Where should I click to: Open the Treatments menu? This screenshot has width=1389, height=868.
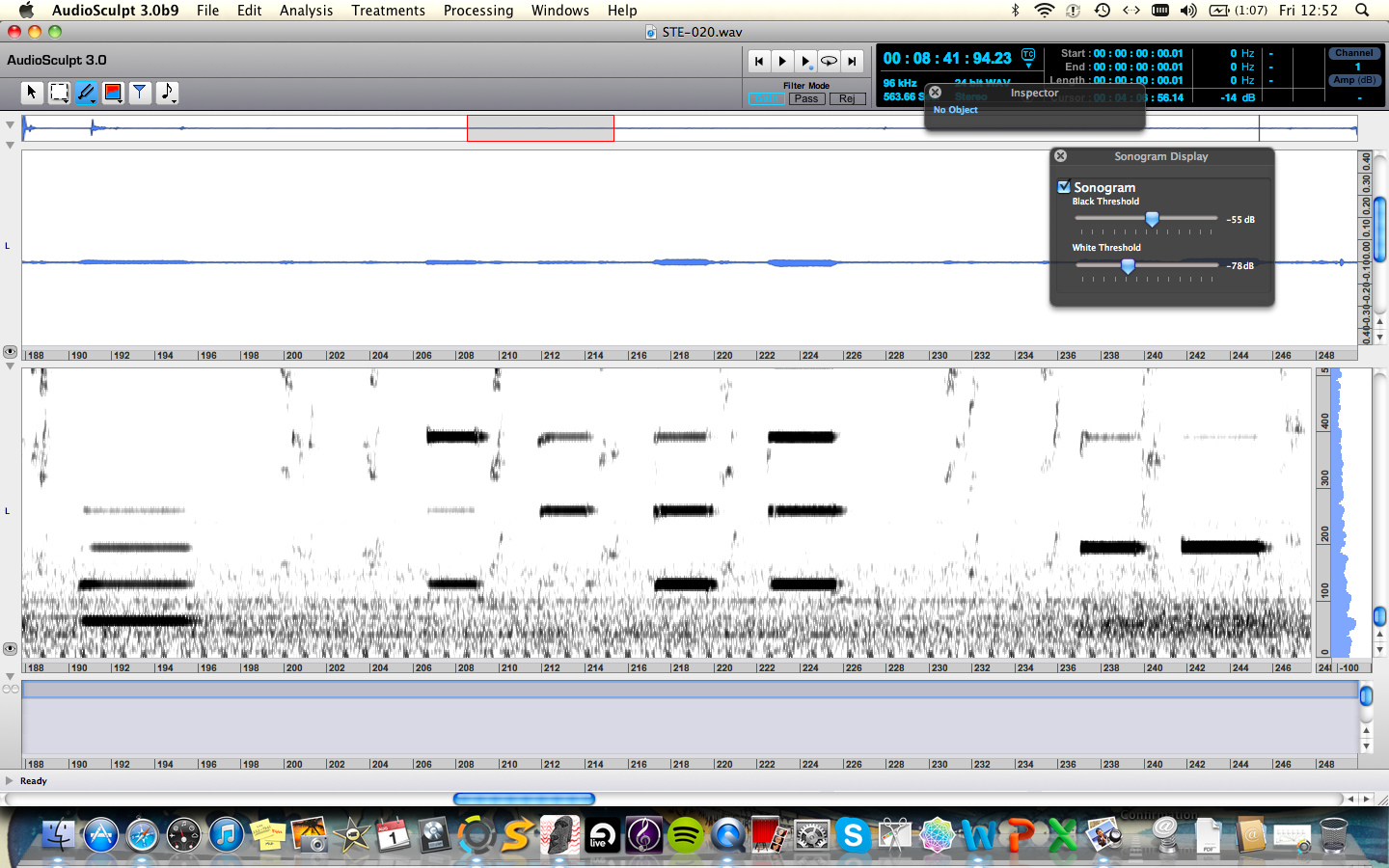point(388,10)
